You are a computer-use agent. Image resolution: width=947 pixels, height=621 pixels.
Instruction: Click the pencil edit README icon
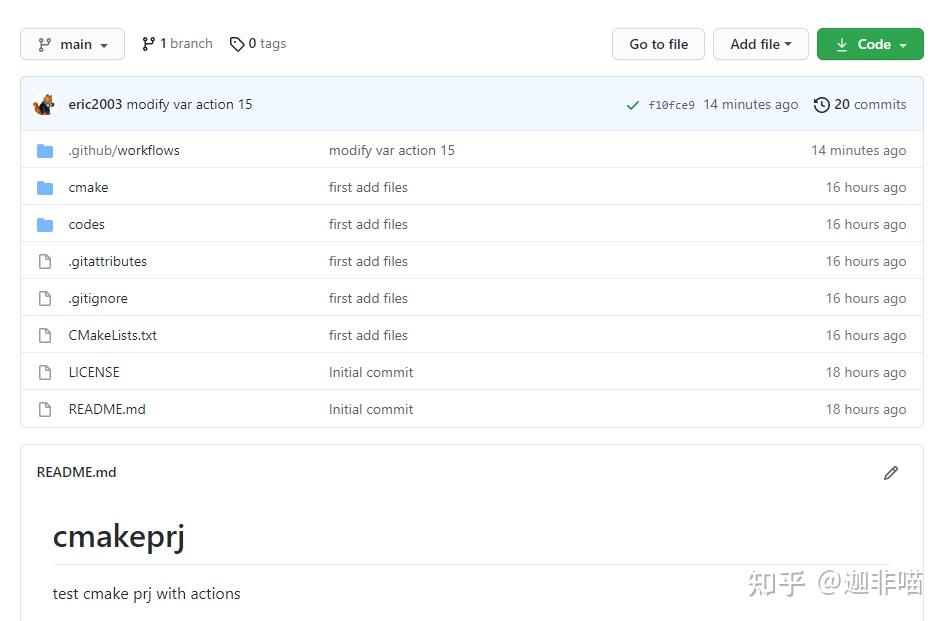tap(890, 472)
